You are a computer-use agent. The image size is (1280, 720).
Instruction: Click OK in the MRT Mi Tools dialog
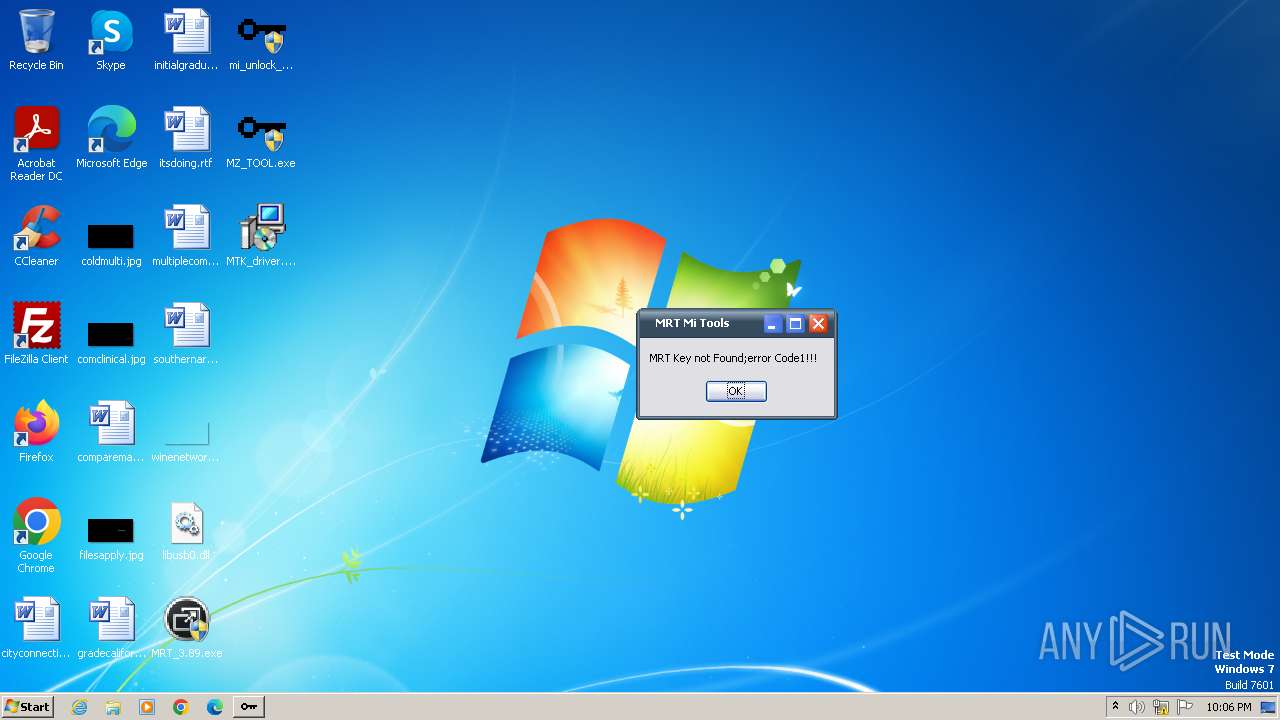736,391
